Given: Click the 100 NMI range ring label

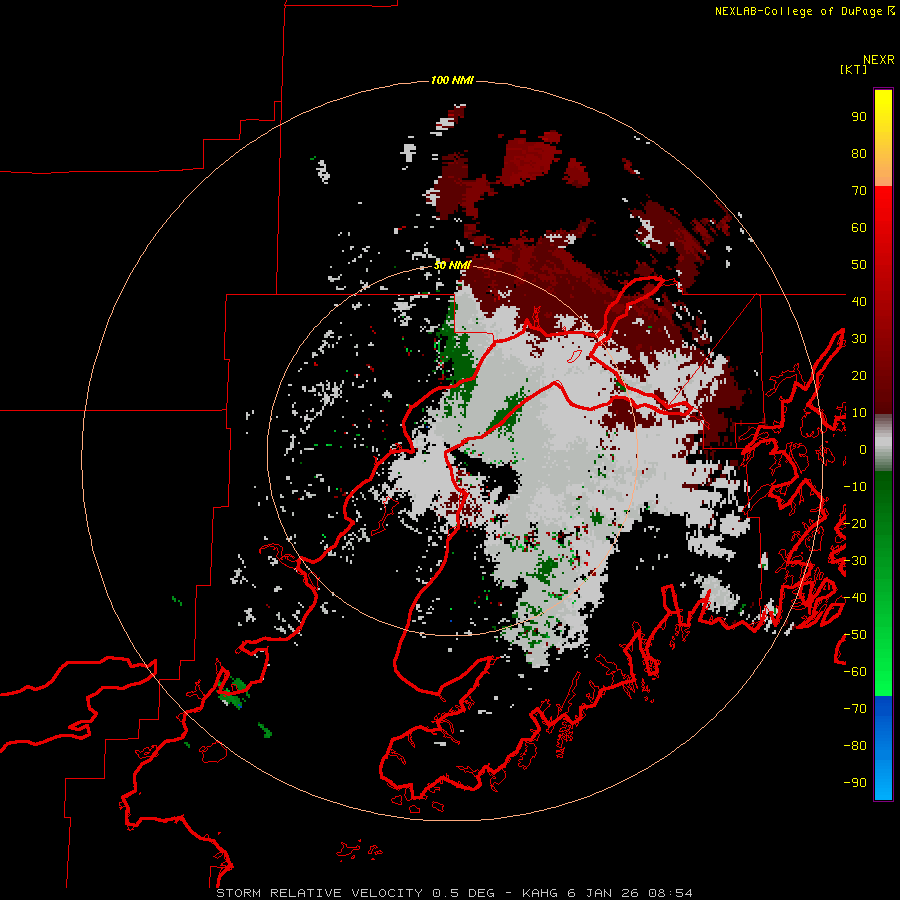Looking at the screenshot, I should [452, 80].
